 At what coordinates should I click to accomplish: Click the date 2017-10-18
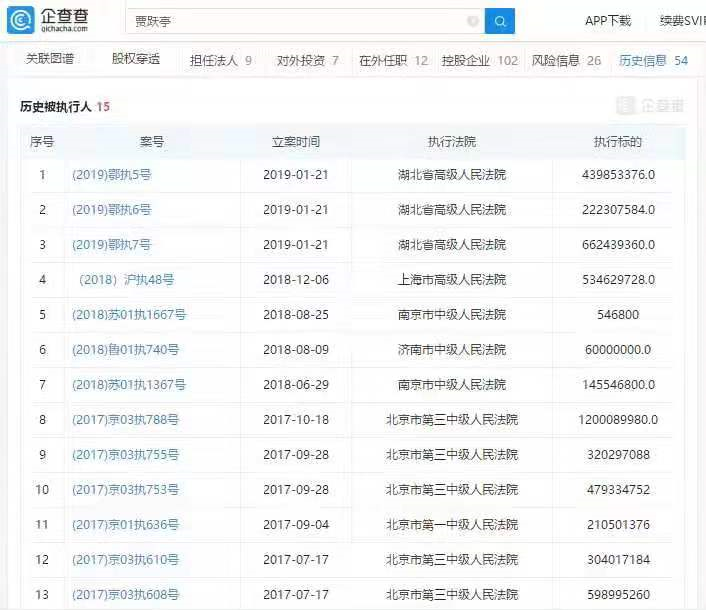click(296, 420)
